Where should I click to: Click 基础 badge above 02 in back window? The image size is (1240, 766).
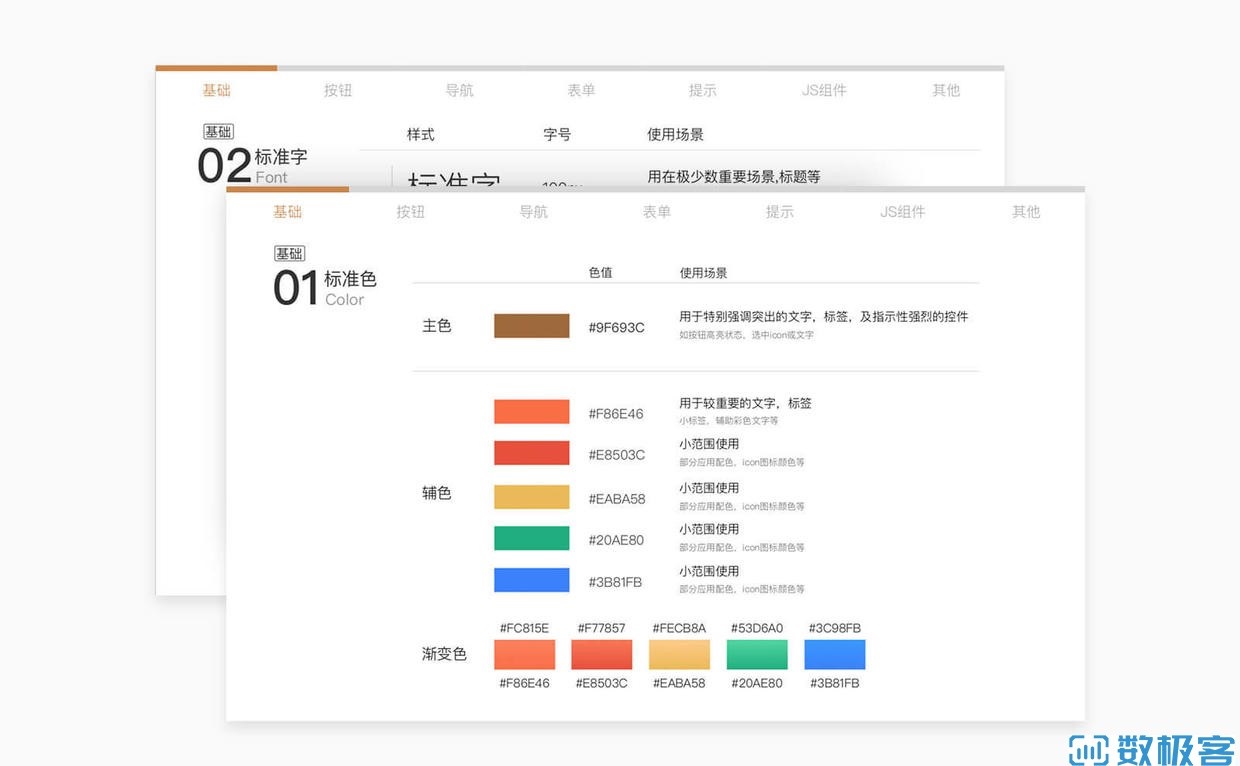[218, 132]
